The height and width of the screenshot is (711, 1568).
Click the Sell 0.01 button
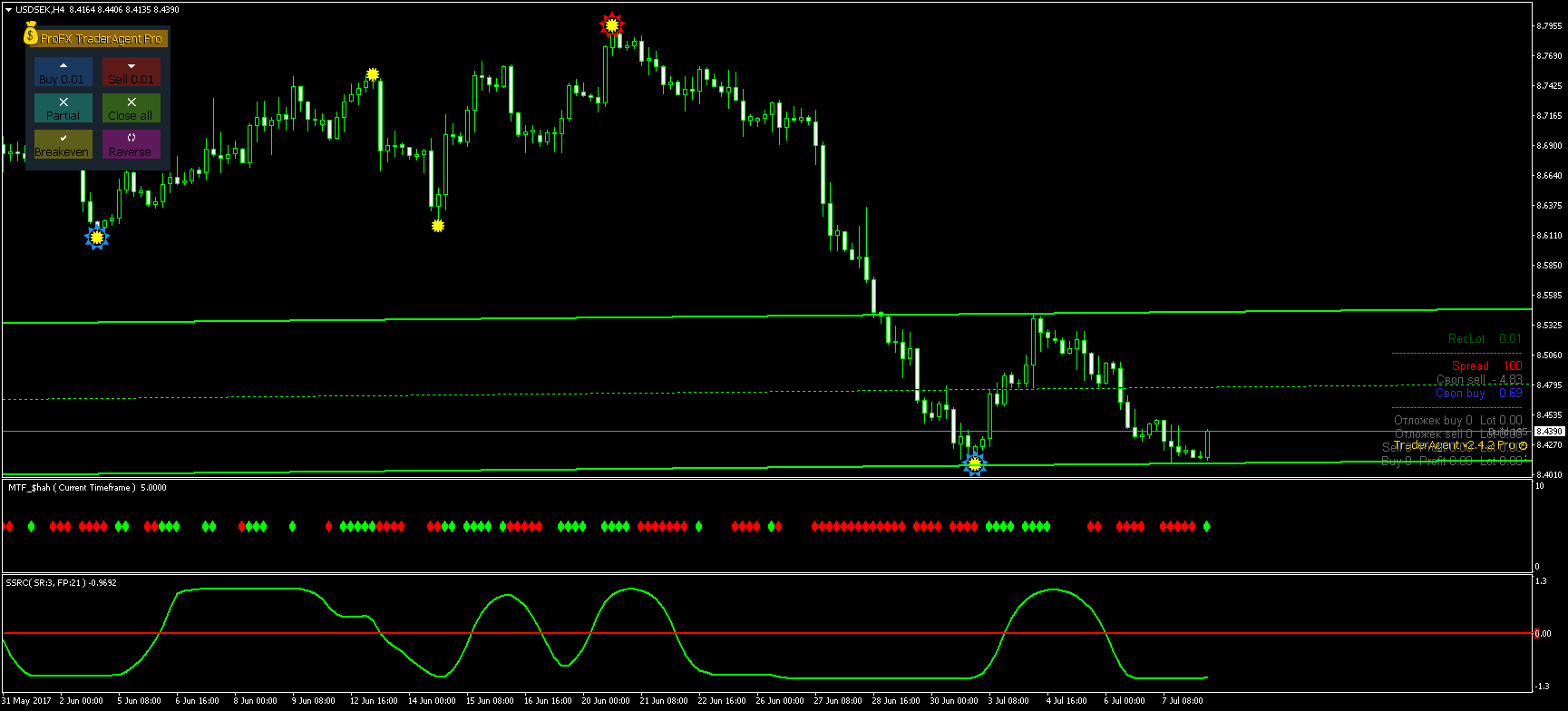tap(131, 73)
